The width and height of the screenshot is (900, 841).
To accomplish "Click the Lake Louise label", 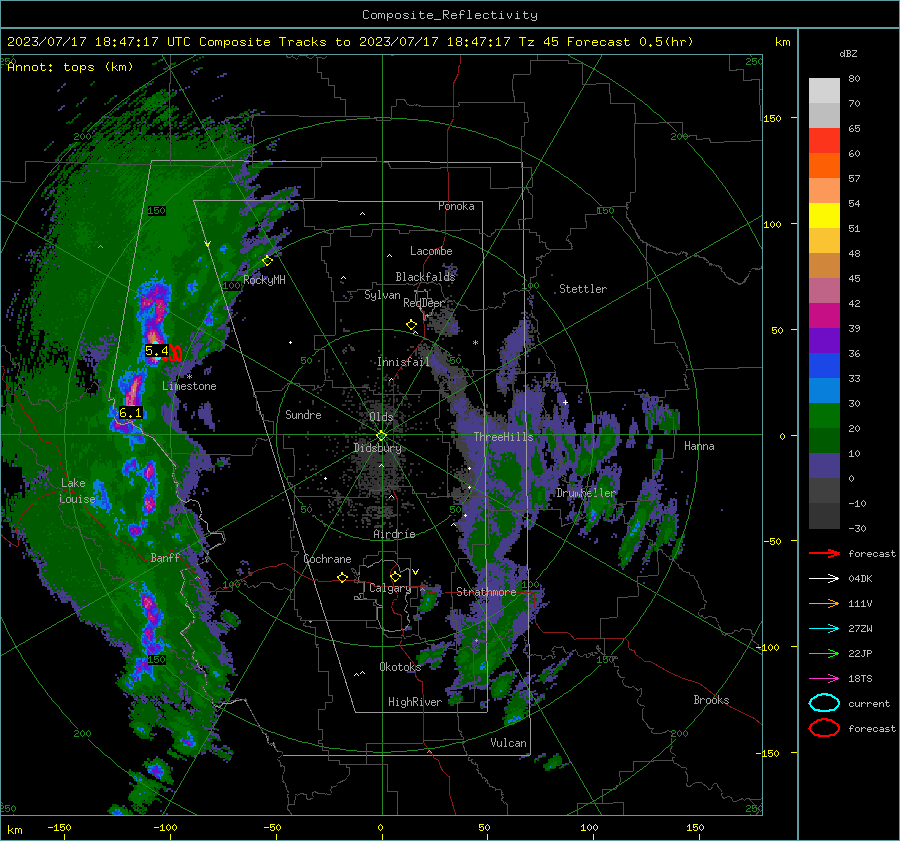I will (78, 491).
